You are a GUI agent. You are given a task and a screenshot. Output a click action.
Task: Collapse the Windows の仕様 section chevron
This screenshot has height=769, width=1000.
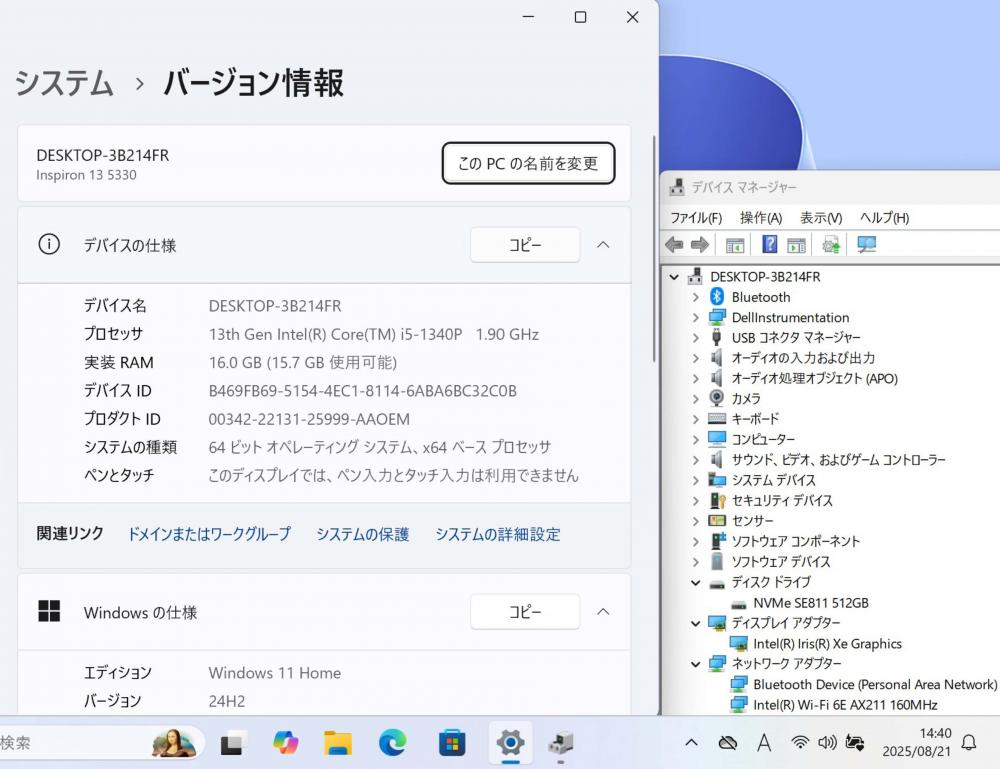coord(603,612)
